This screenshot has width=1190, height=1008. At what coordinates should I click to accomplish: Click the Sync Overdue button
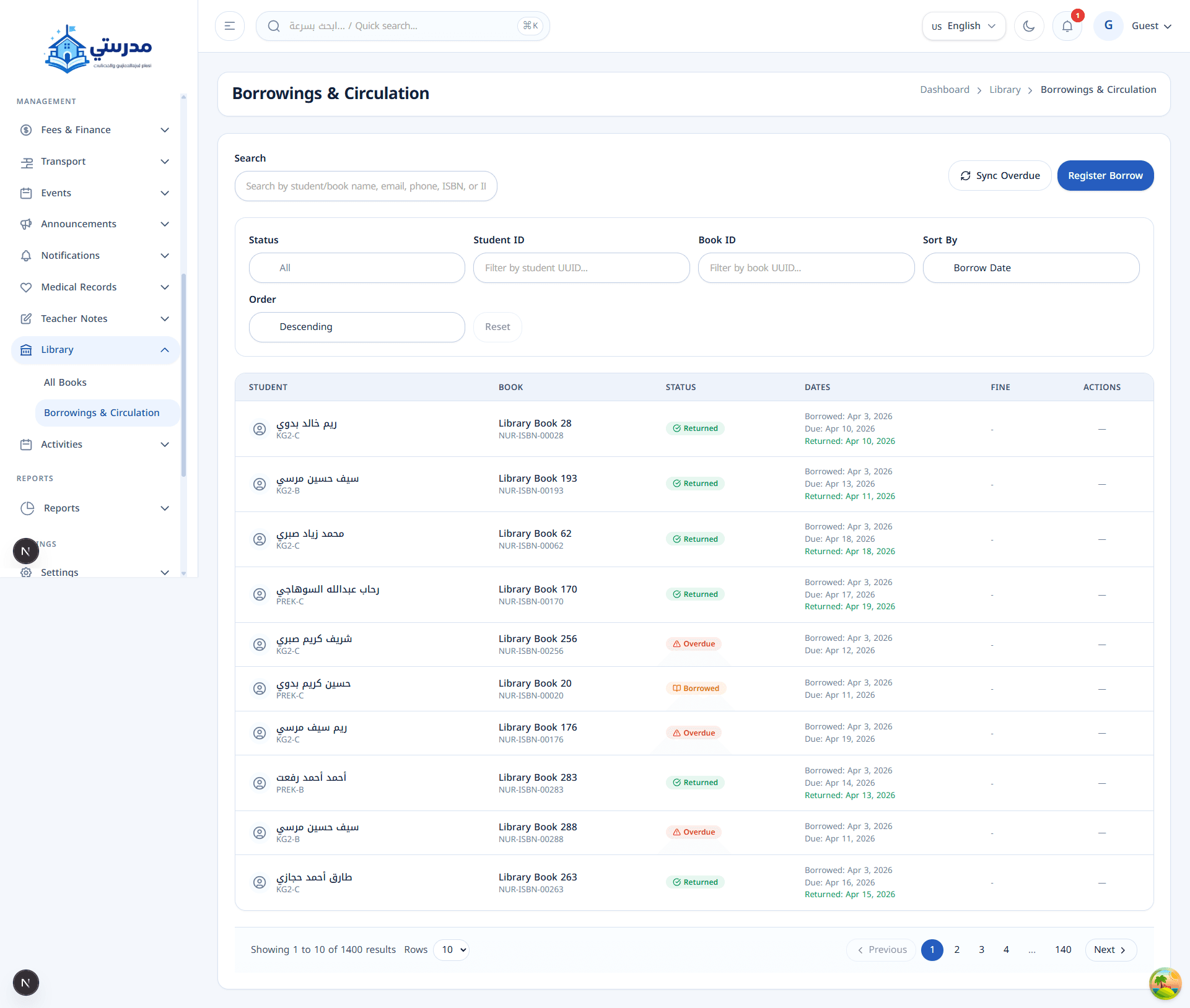click(1000, 176)
